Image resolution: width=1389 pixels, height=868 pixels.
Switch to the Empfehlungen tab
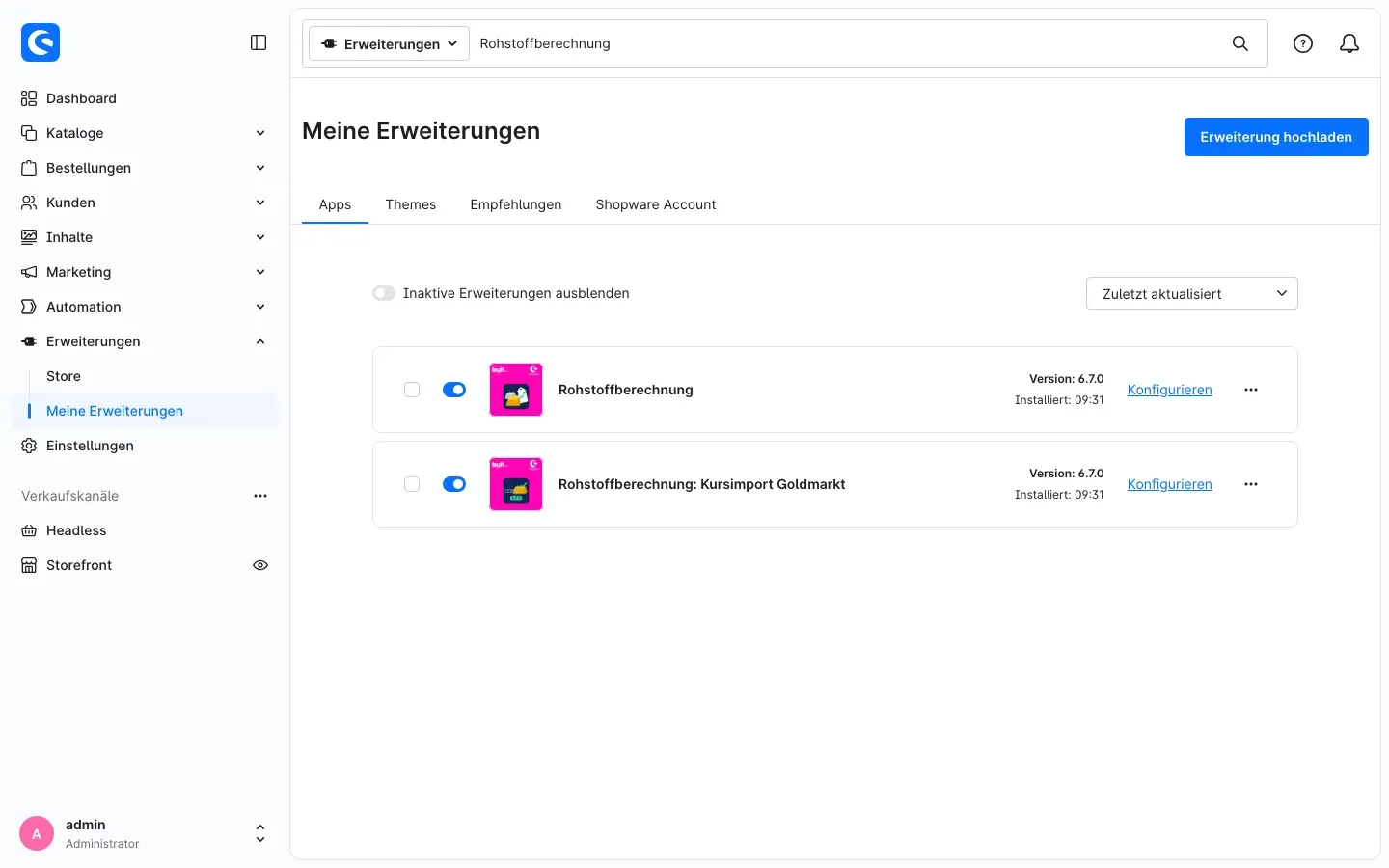[516, 204]
